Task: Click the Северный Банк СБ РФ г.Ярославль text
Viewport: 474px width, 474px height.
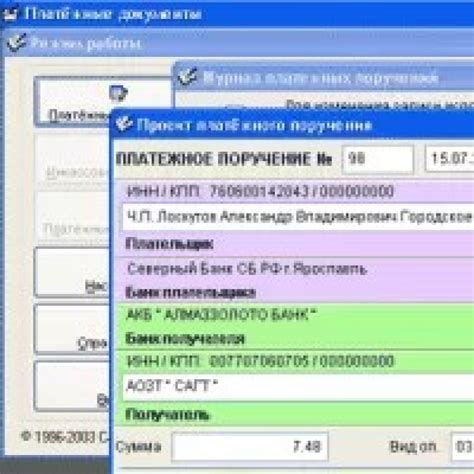Action: pyautogui.click(x=247, y=269)
